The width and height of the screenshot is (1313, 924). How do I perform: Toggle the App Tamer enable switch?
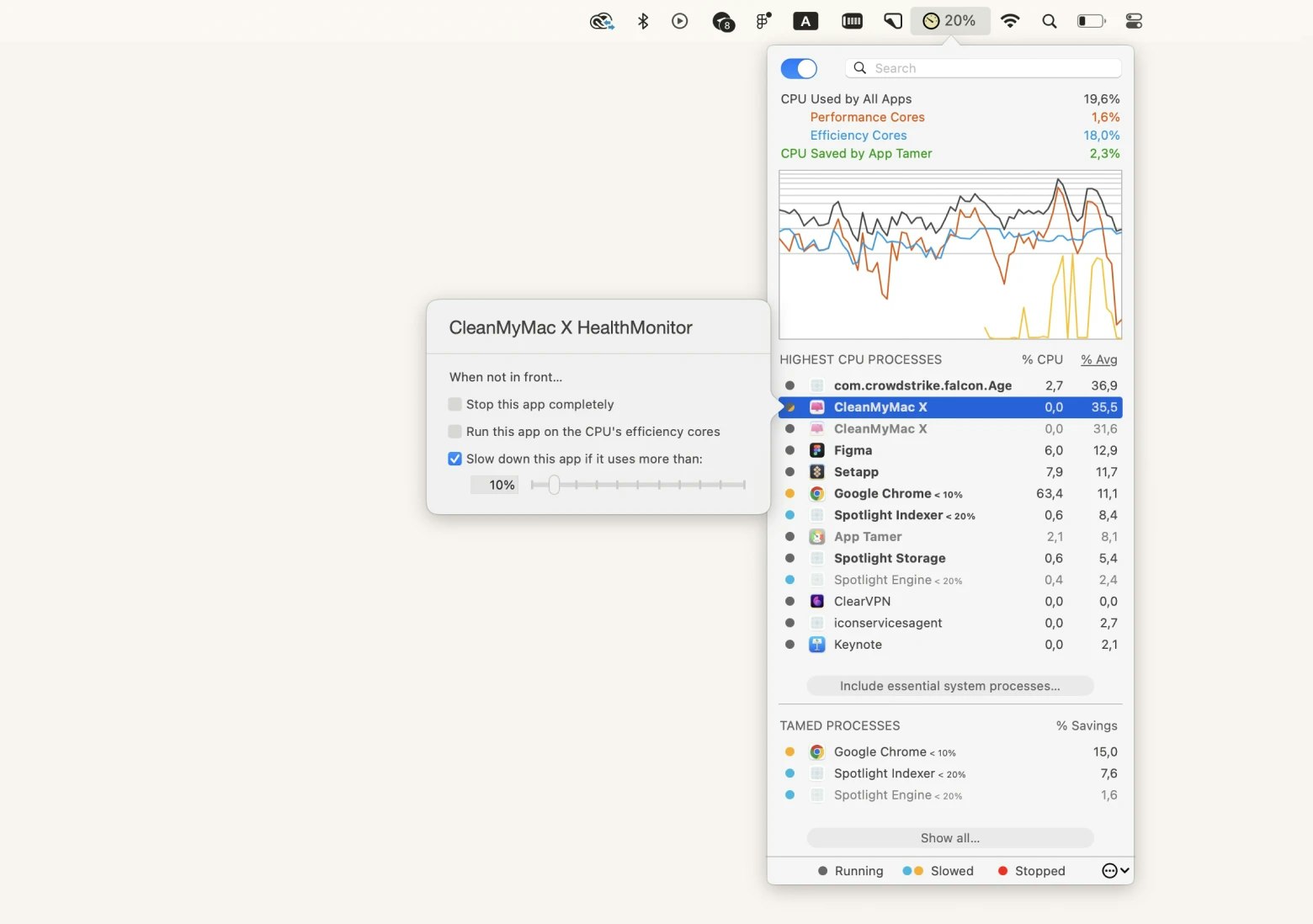click(799, 68)
